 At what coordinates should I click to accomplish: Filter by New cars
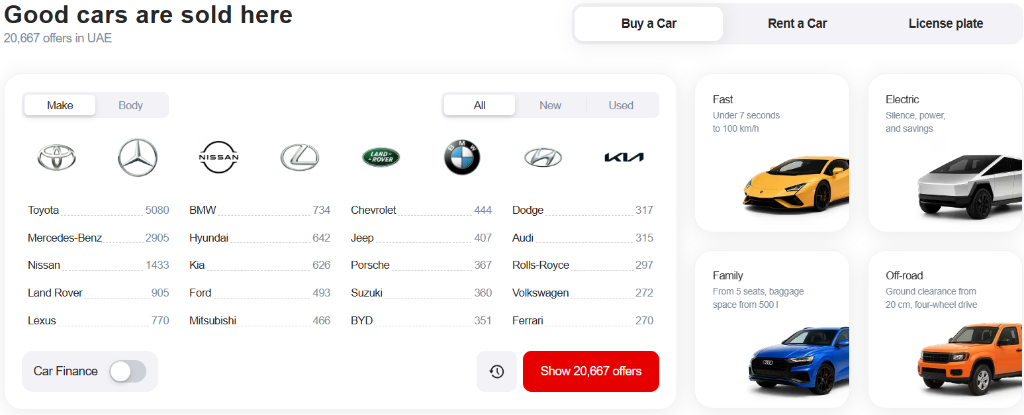click(551, 105)
